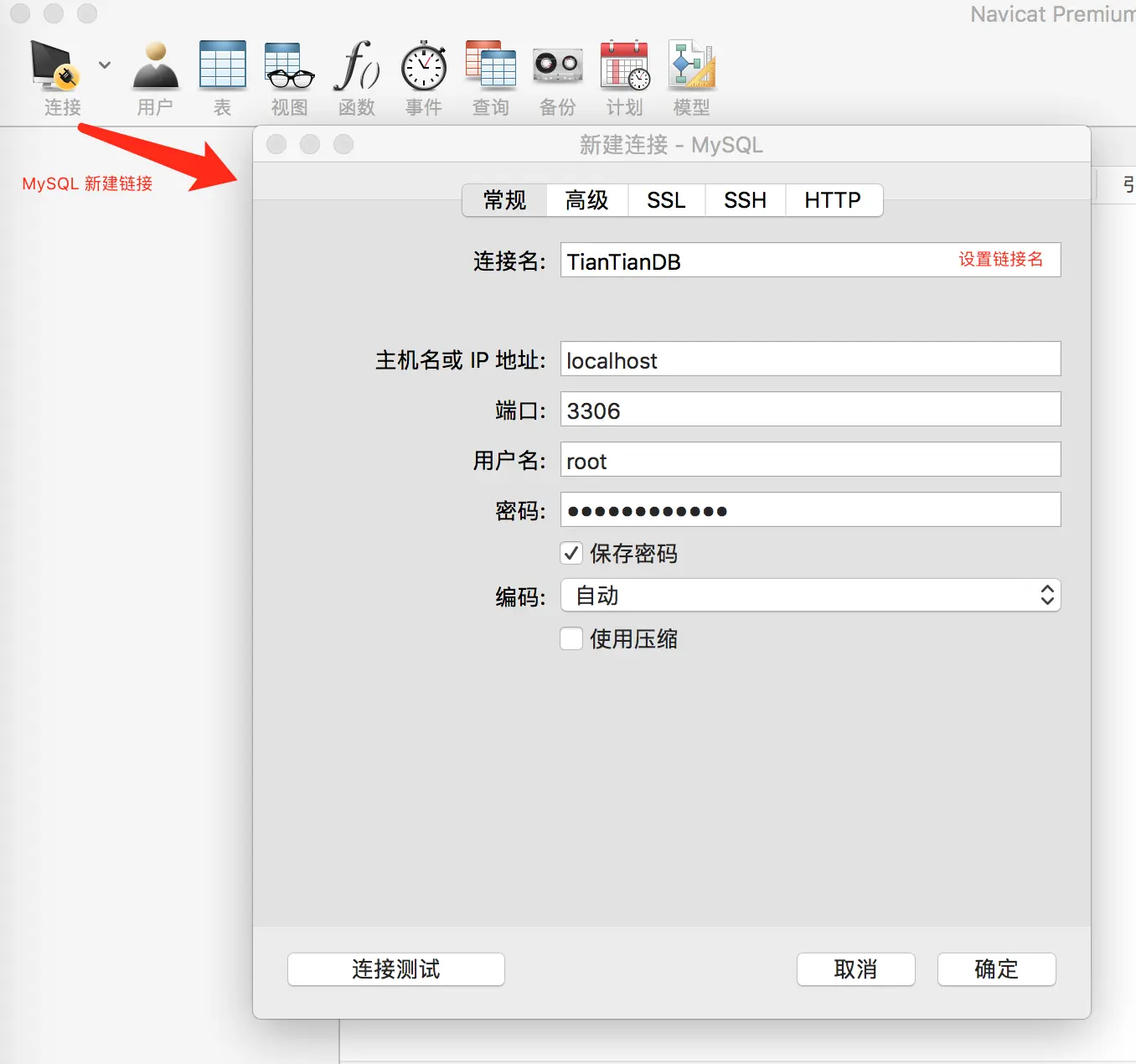The width and height of the screenshot is (1136, 1064).
Task: Close the 新建连接 dialog with red button
Action: [276, 144]
